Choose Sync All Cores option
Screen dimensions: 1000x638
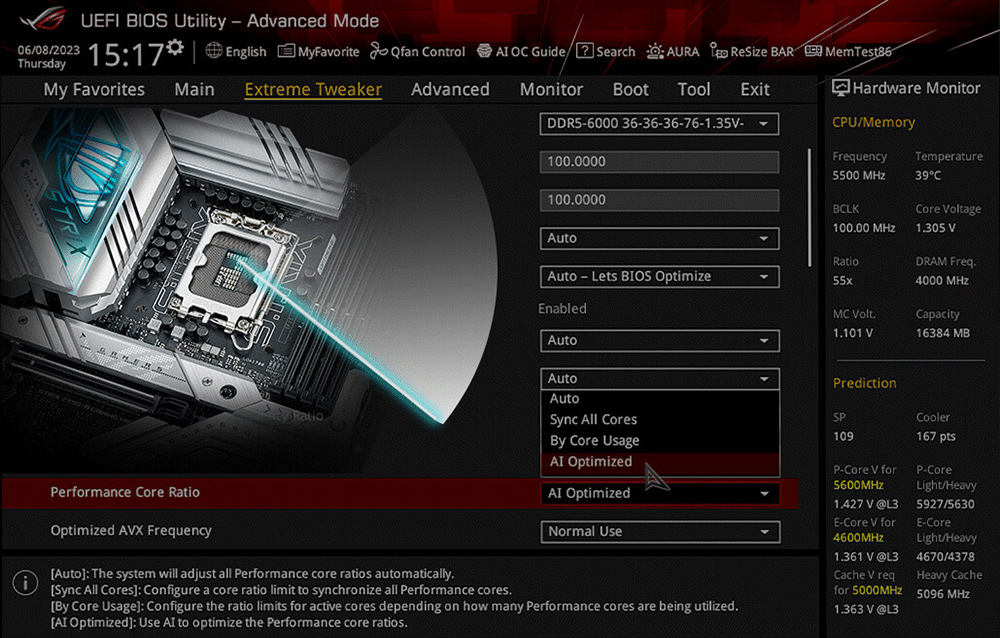659,420
